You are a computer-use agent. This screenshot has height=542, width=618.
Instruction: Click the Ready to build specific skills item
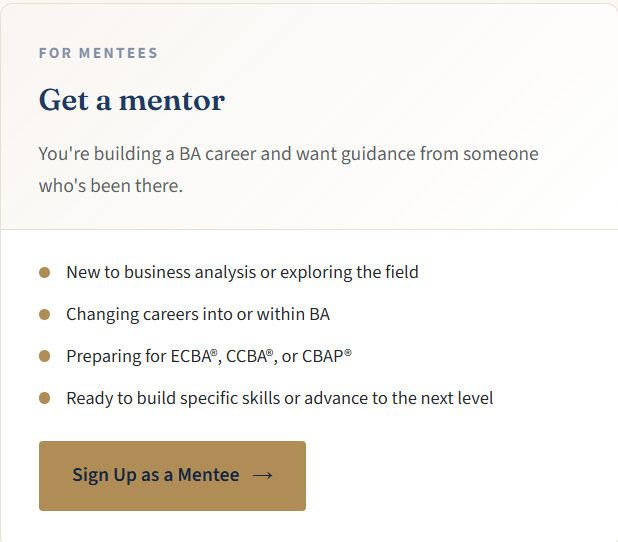[279, 398]
